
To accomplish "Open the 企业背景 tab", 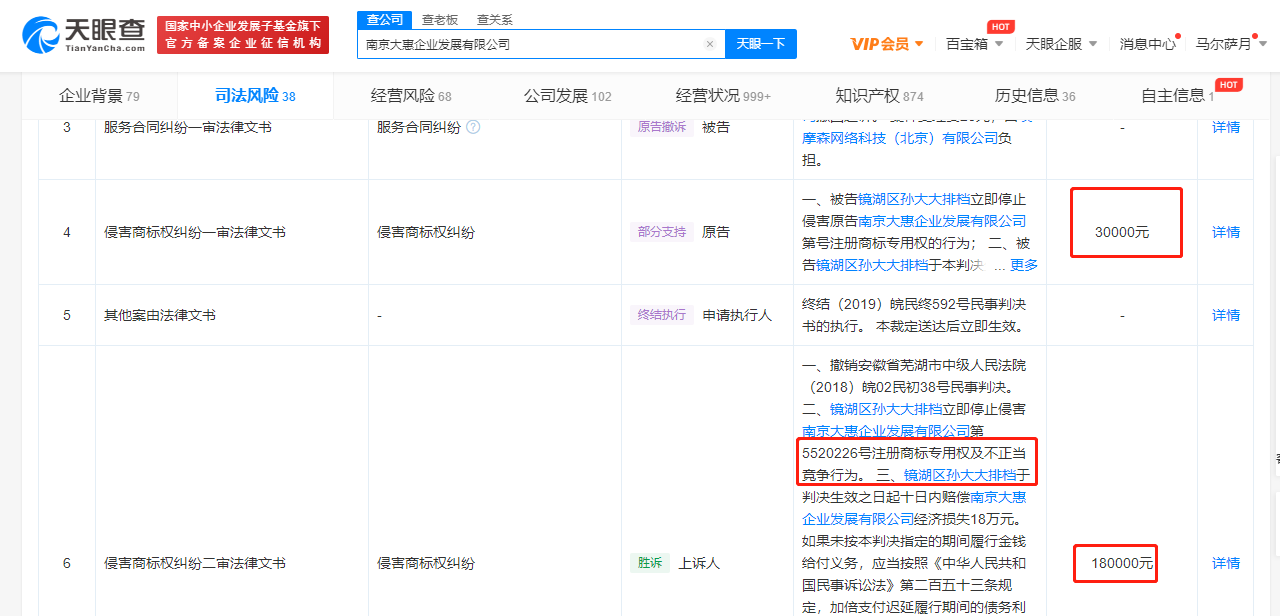I will click(x=99, y=96).
